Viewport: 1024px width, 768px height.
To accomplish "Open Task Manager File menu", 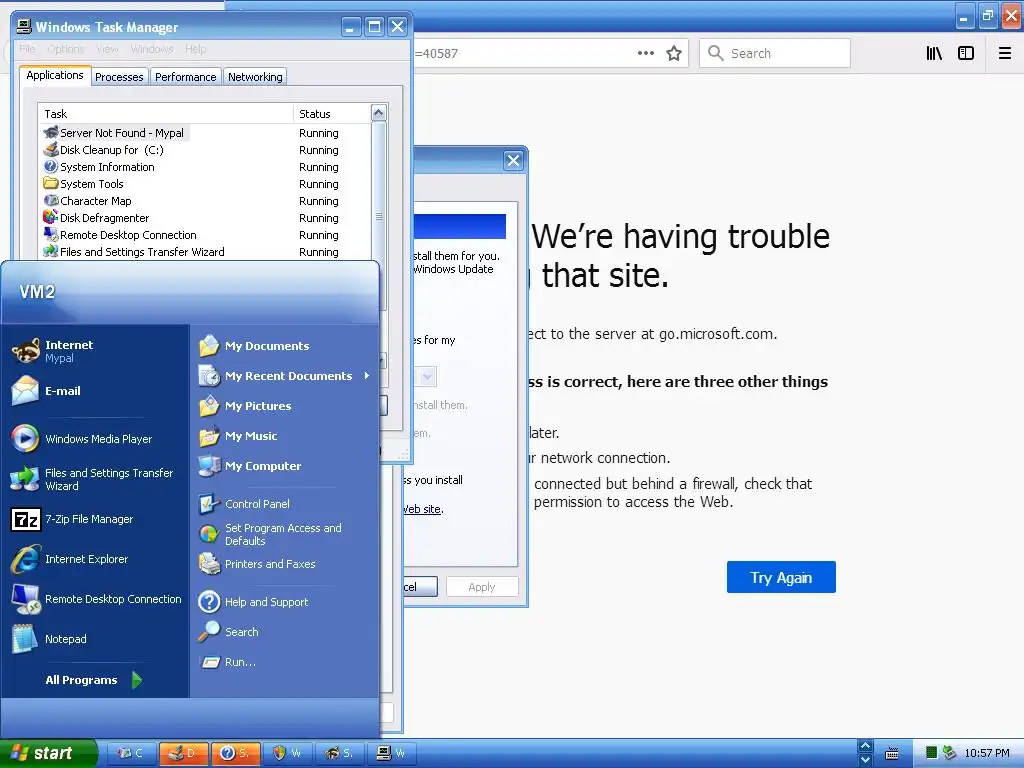I will [x=27, y=49].
